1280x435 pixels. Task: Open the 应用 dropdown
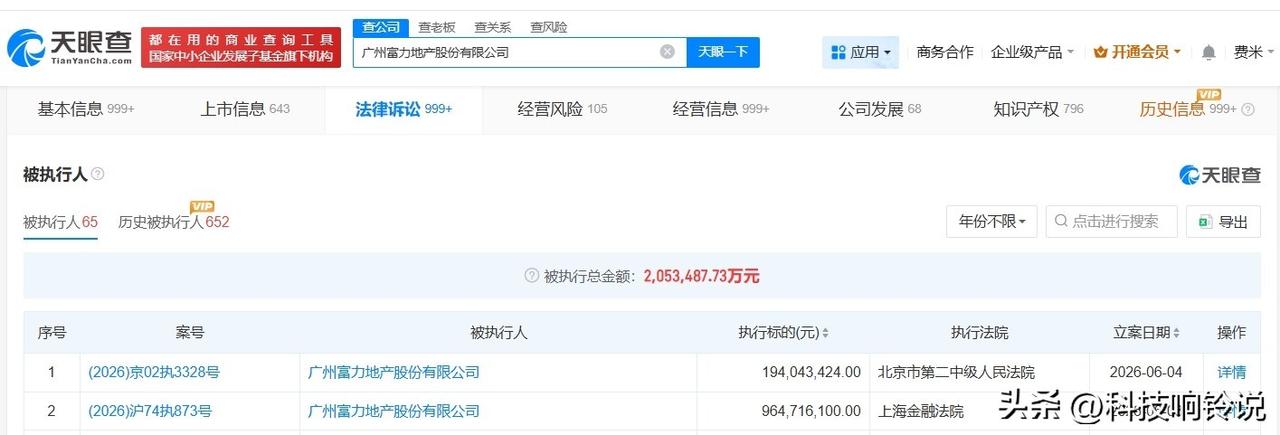861,52
